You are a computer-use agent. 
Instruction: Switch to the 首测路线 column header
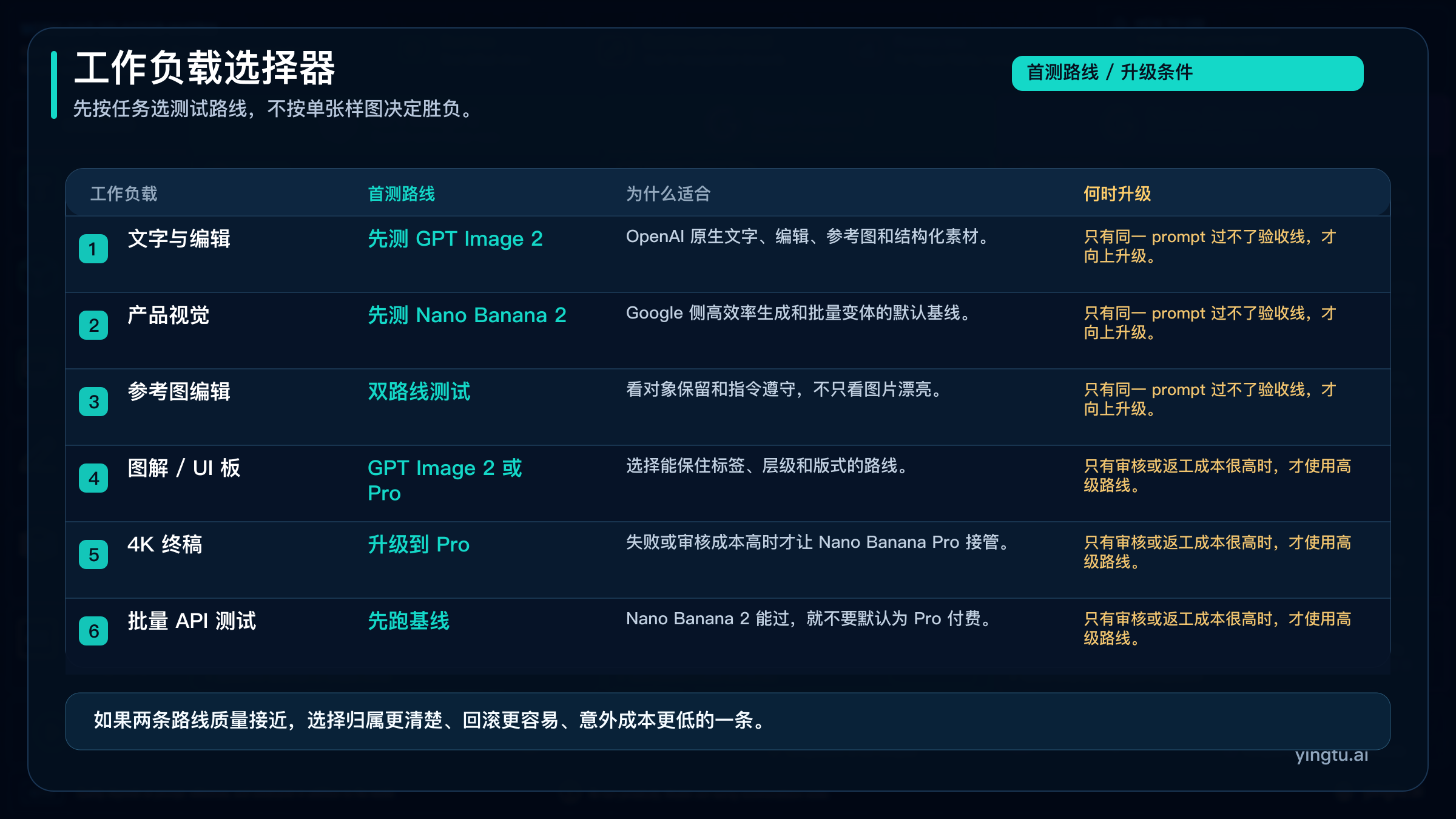(x=402, y=194)
